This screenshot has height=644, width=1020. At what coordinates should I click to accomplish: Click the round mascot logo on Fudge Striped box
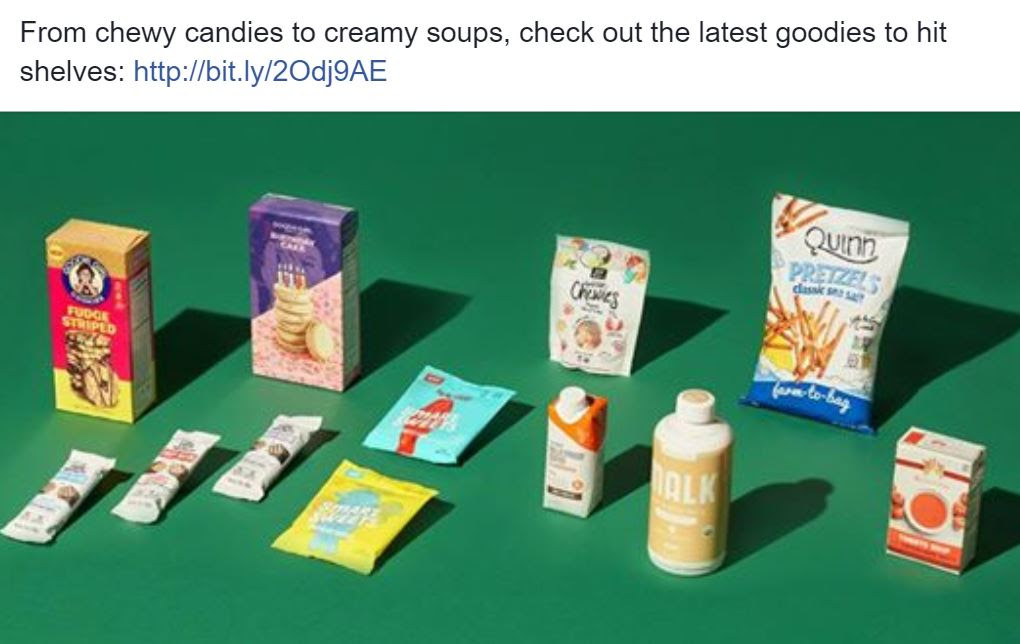click(x=84, y=278)
